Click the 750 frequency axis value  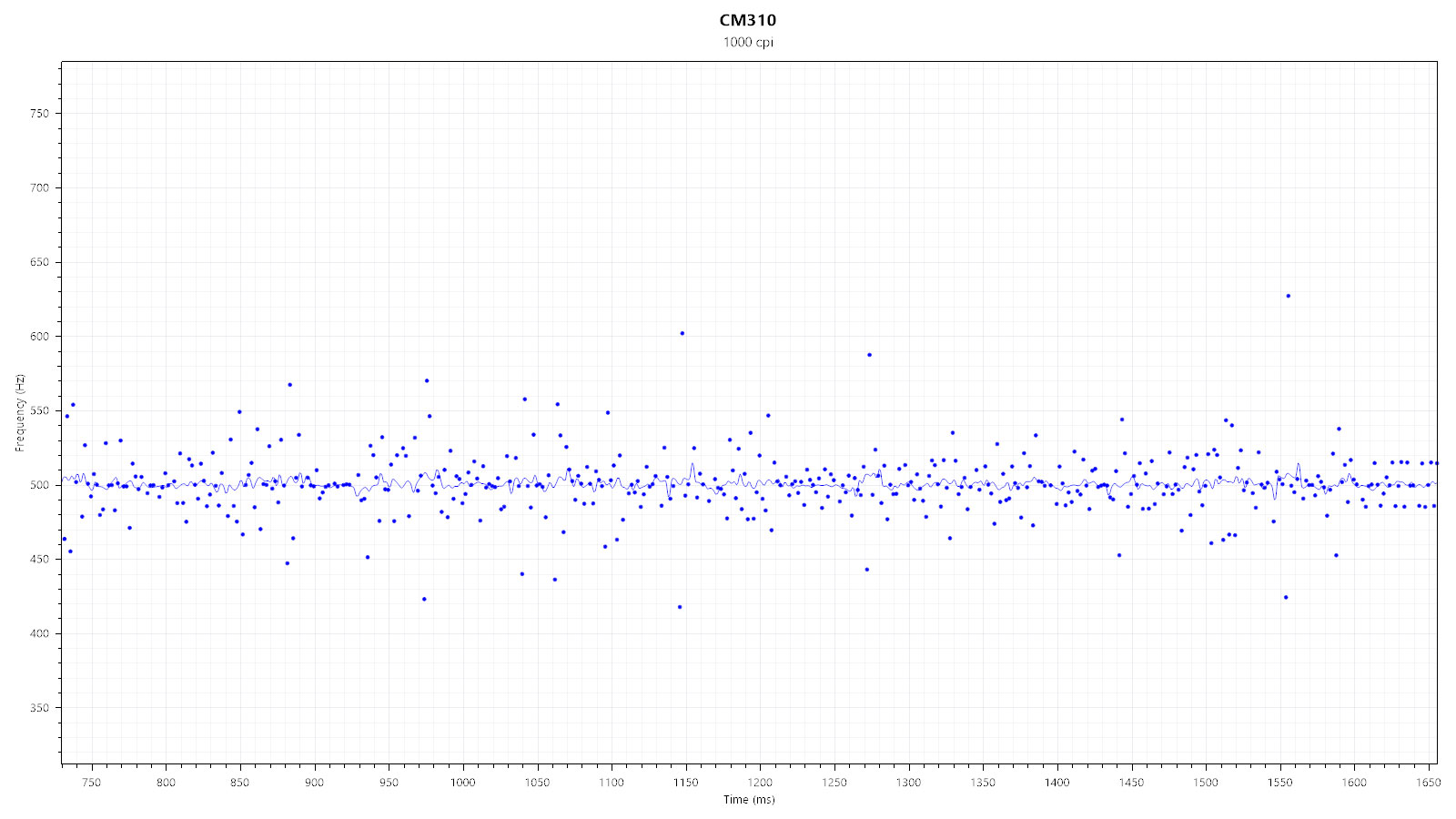(39, 114)
